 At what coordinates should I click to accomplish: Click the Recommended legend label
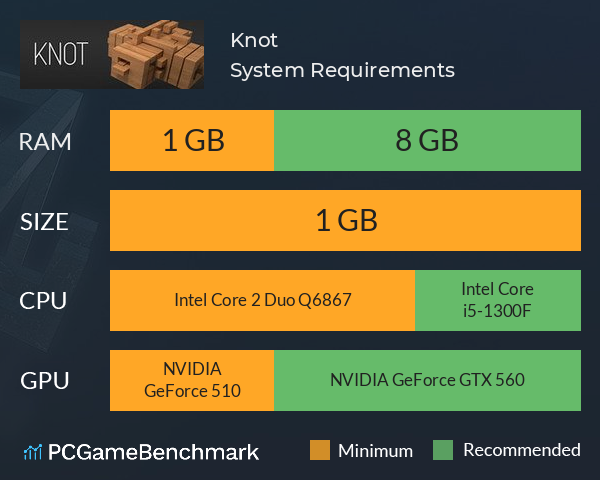(522, 450)
